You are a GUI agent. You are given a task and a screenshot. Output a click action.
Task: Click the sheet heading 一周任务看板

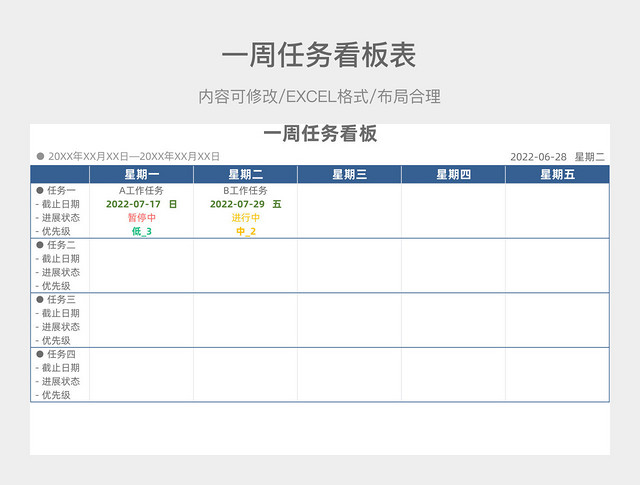coord(320,134)
